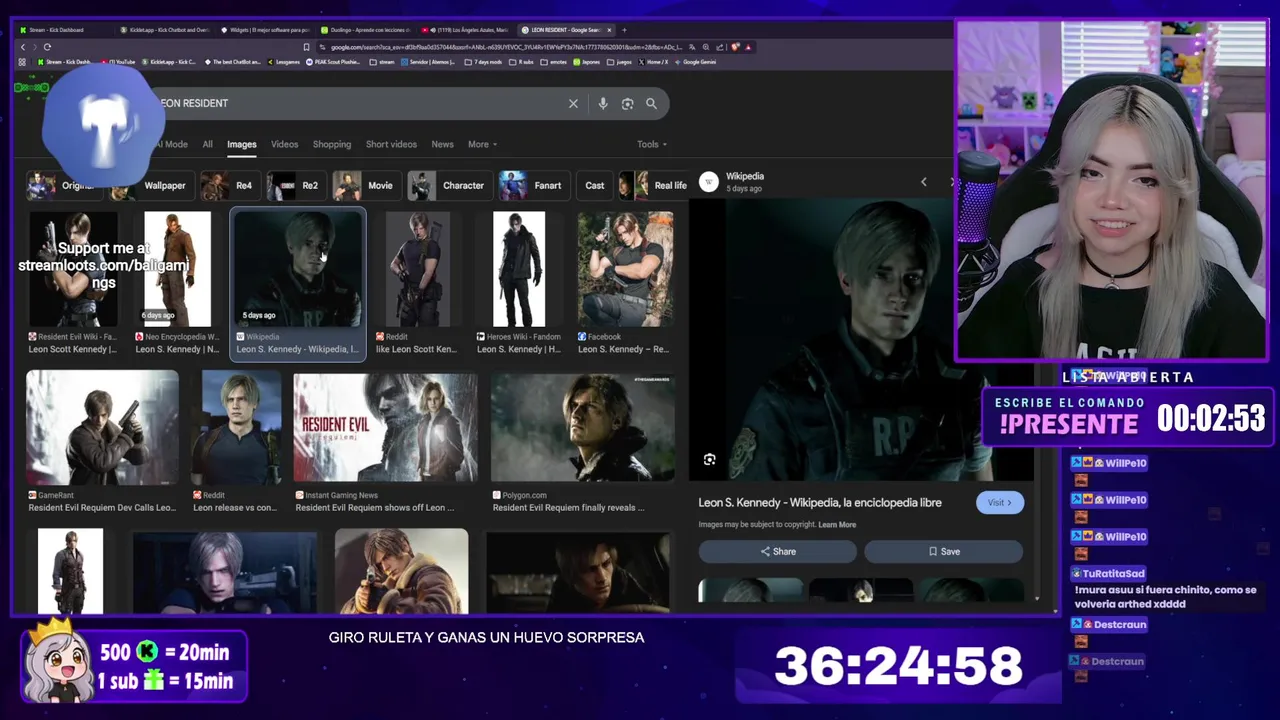1280x720 pixels.
Task: Open search by image (Lens) icon
Action: pos(627,103)
